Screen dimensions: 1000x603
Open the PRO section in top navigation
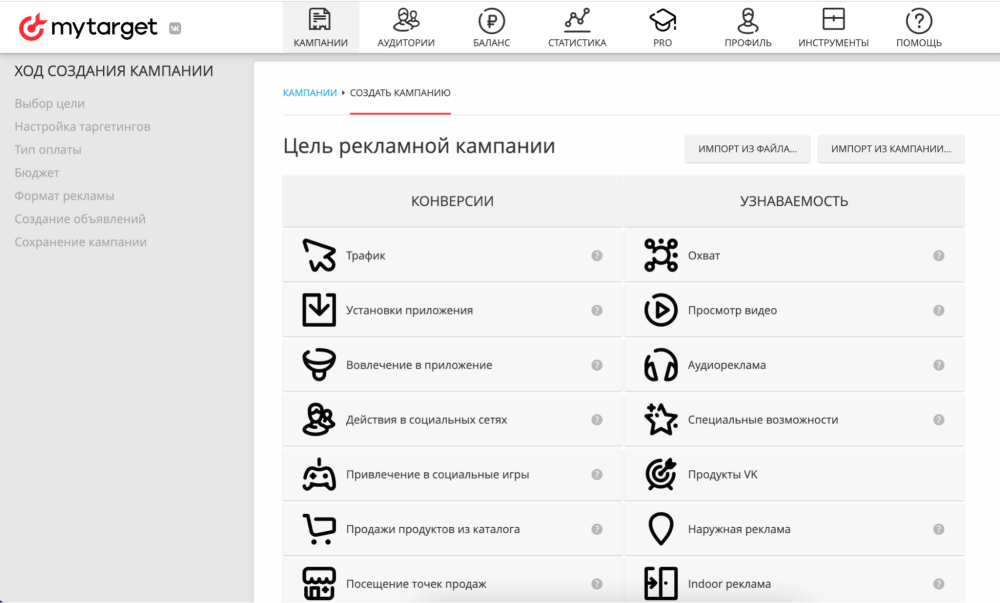coord(662,26)
